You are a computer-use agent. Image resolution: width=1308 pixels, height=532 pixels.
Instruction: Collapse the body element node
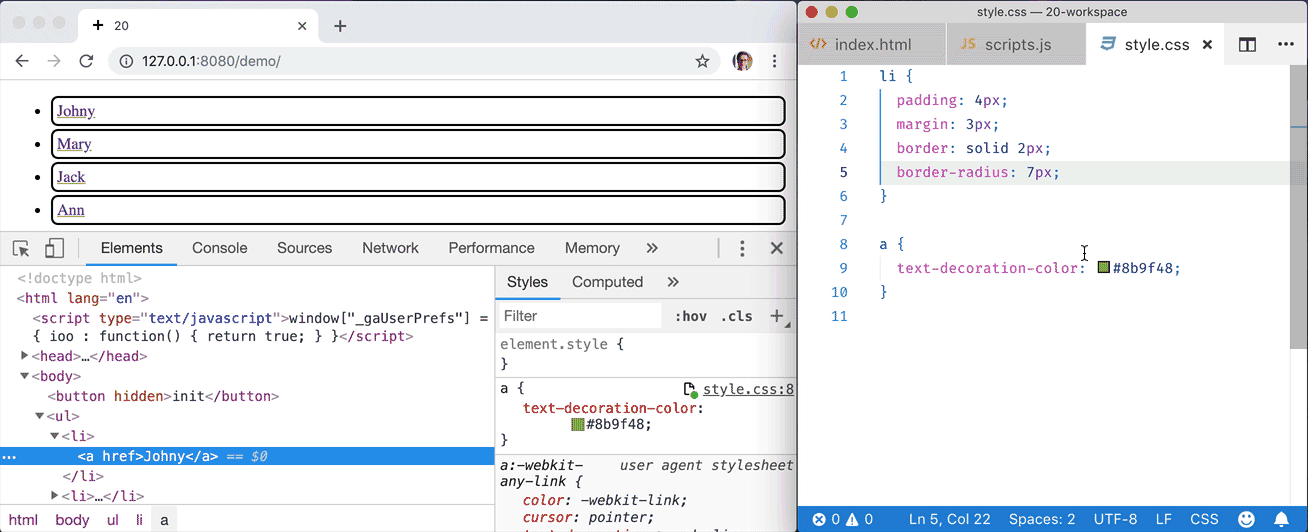[x=25, y=376]
